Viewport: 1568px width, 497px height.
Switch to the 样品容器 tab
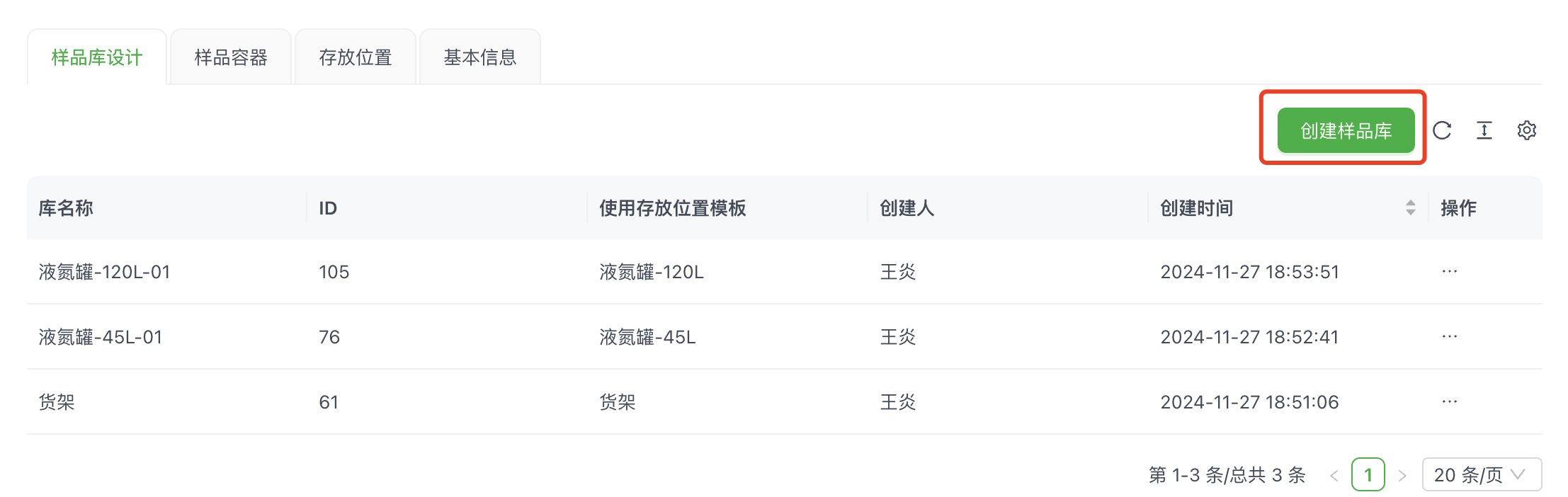230,57
